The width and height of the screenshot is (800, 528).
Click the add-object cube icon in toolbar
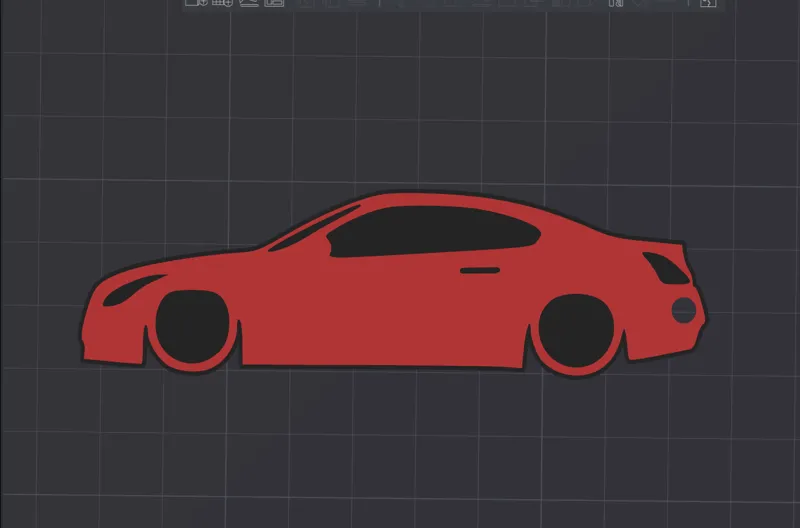pyautogui.click(x=196, y=3)
